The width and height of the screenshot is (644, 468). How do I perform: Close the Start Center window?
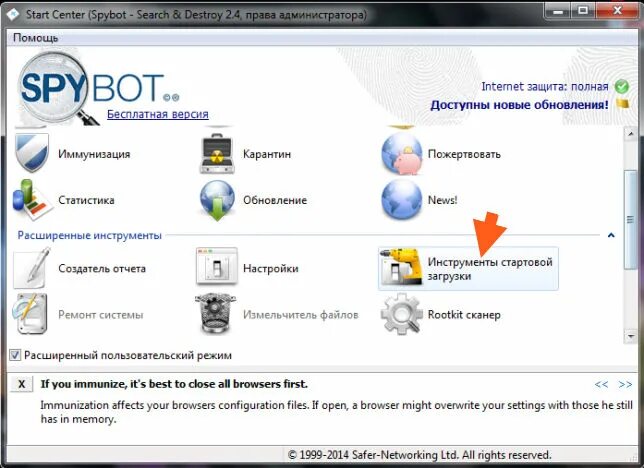tap(617, 11)
